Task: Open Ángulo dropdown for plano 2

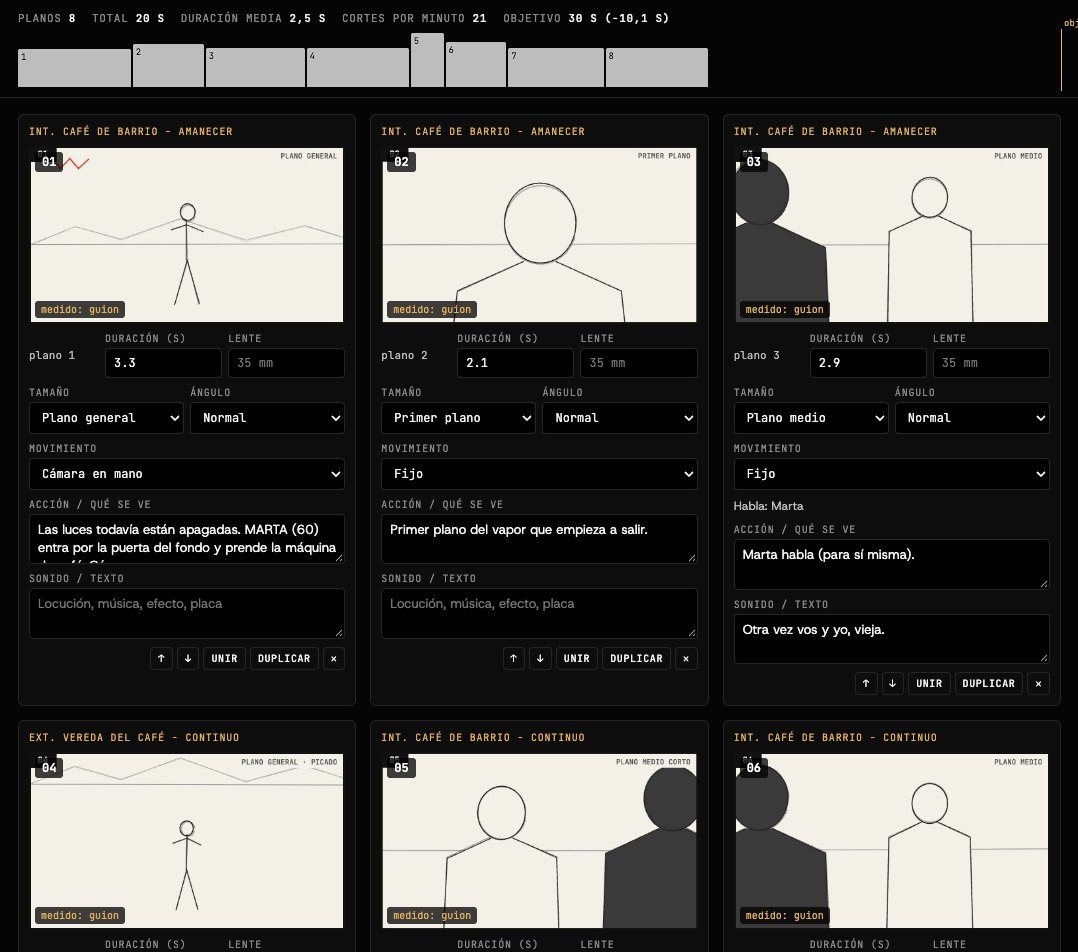Action: coord(620,418)
